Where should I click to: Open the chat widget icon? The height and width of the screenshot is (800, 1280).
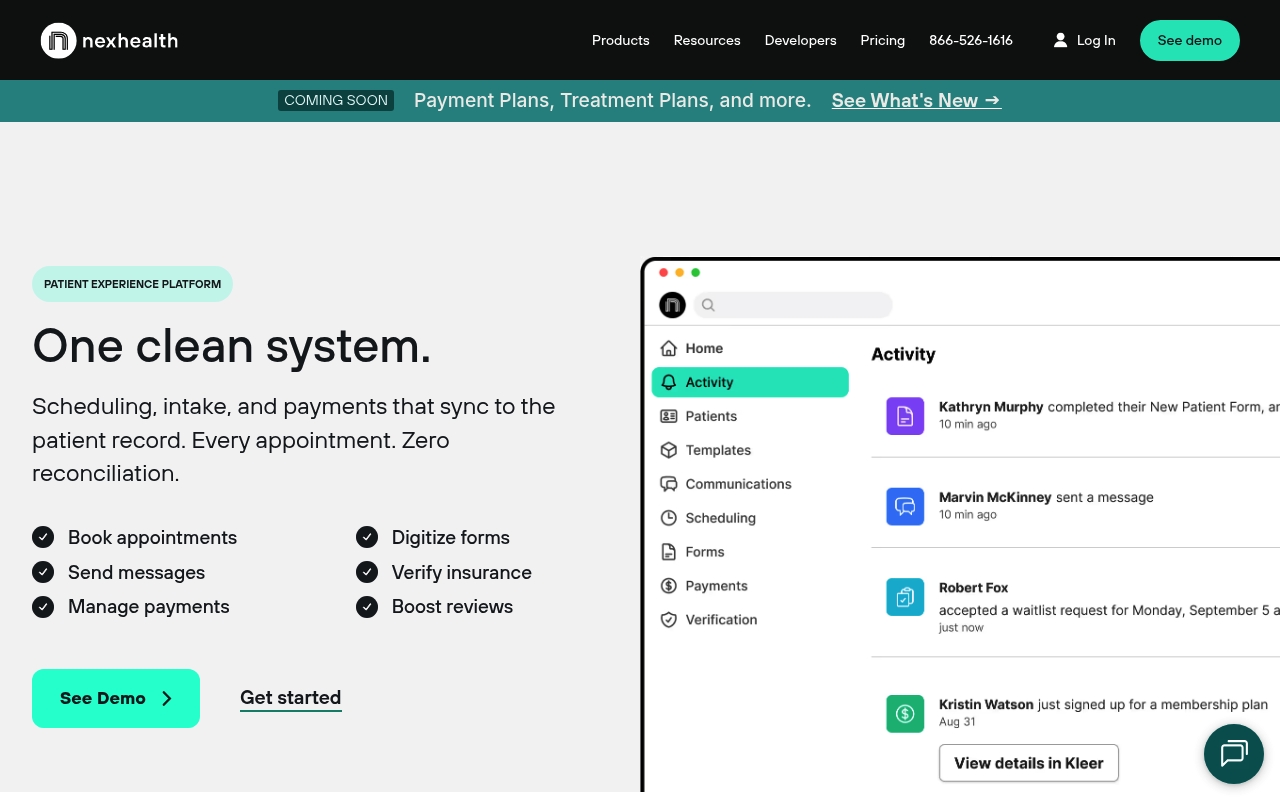pos(1234,754)
